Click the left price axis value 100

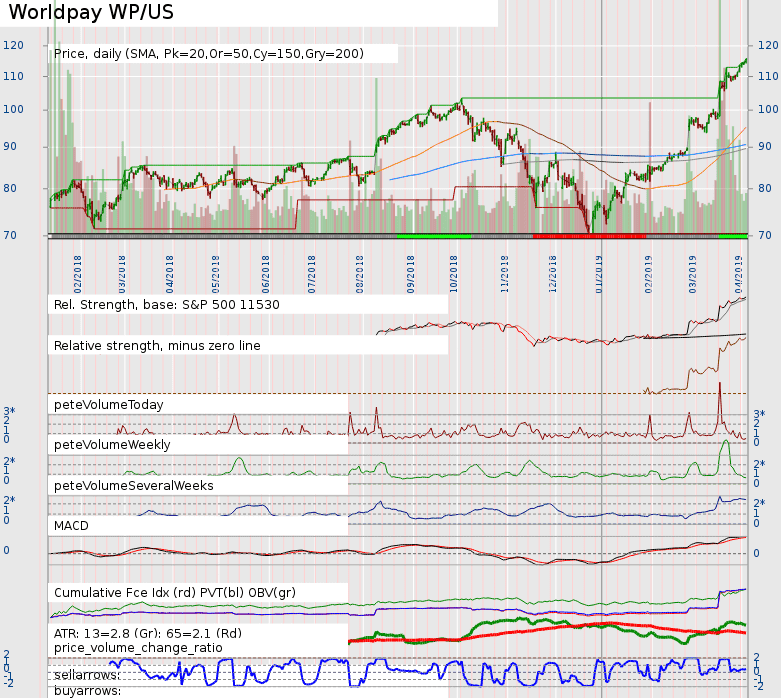coord(13,109)
